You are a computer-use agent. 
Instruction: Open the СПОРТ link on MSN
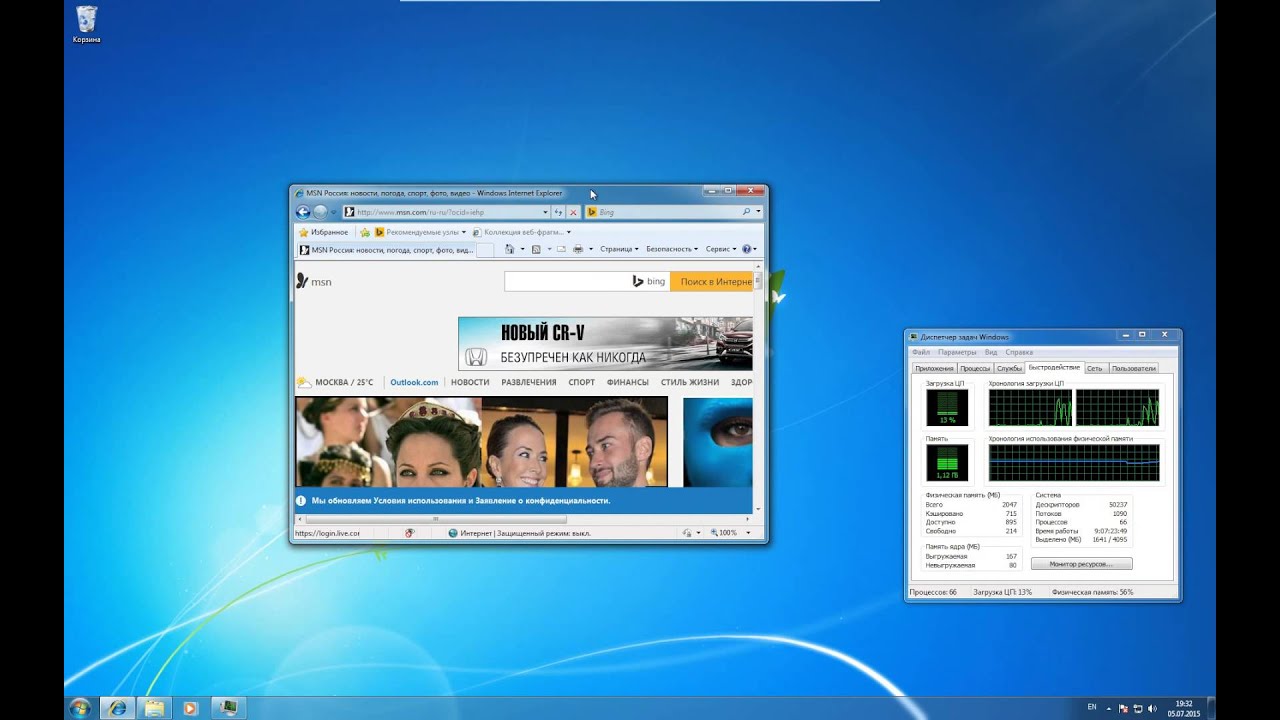tap(581, 382)
